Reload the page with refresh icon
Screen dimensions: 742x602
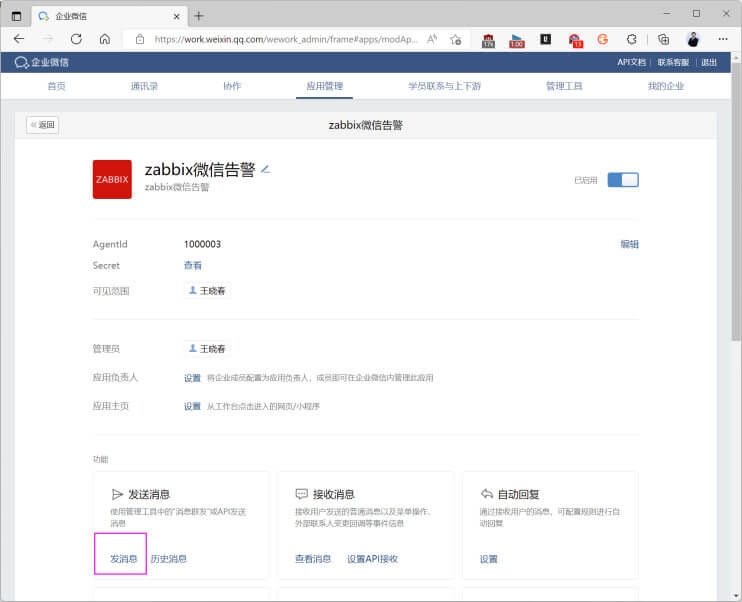76,39
